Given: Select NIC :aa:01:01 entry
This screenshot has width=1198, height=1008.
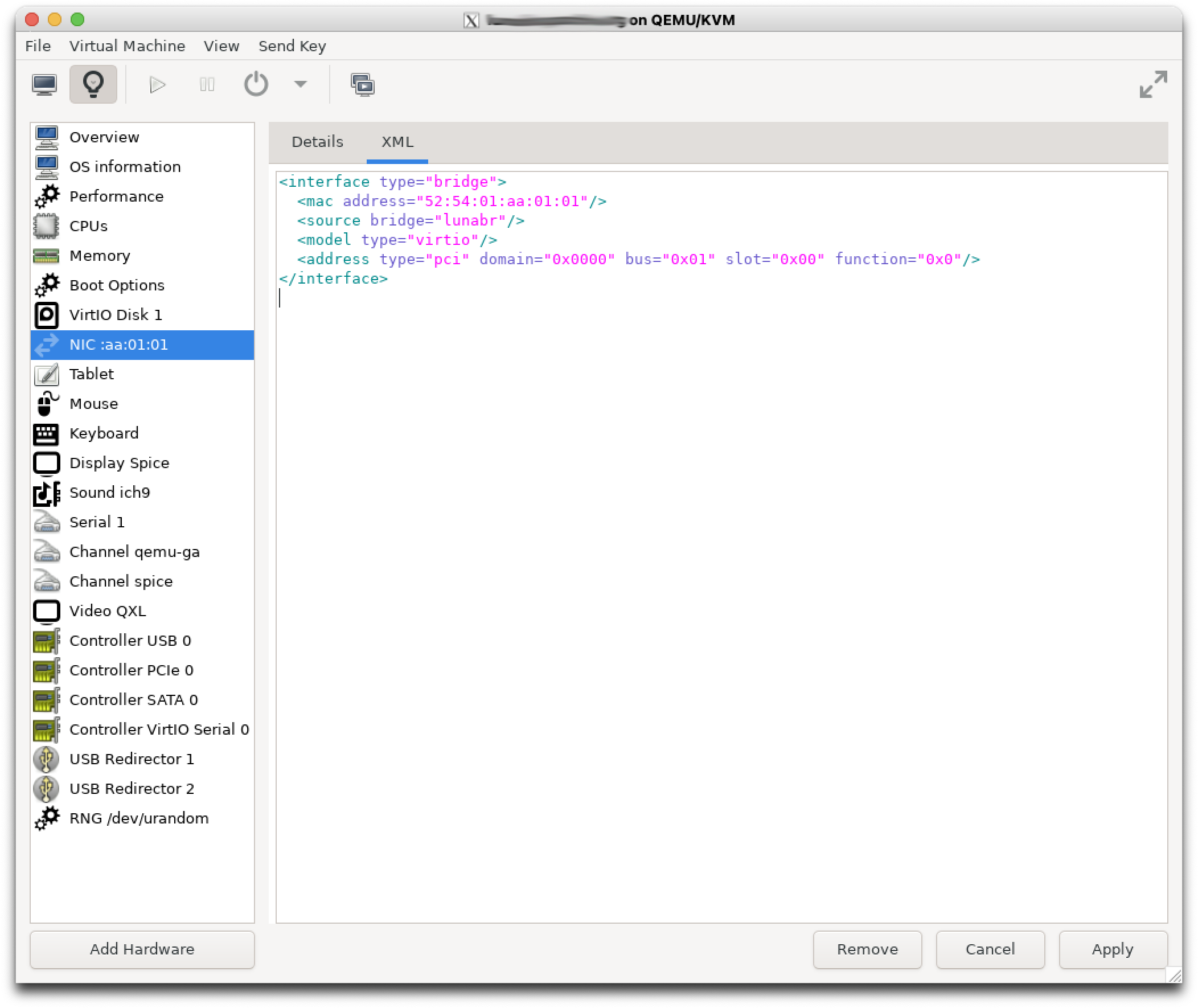Looking at the screenshot, I should pos(143,345).
